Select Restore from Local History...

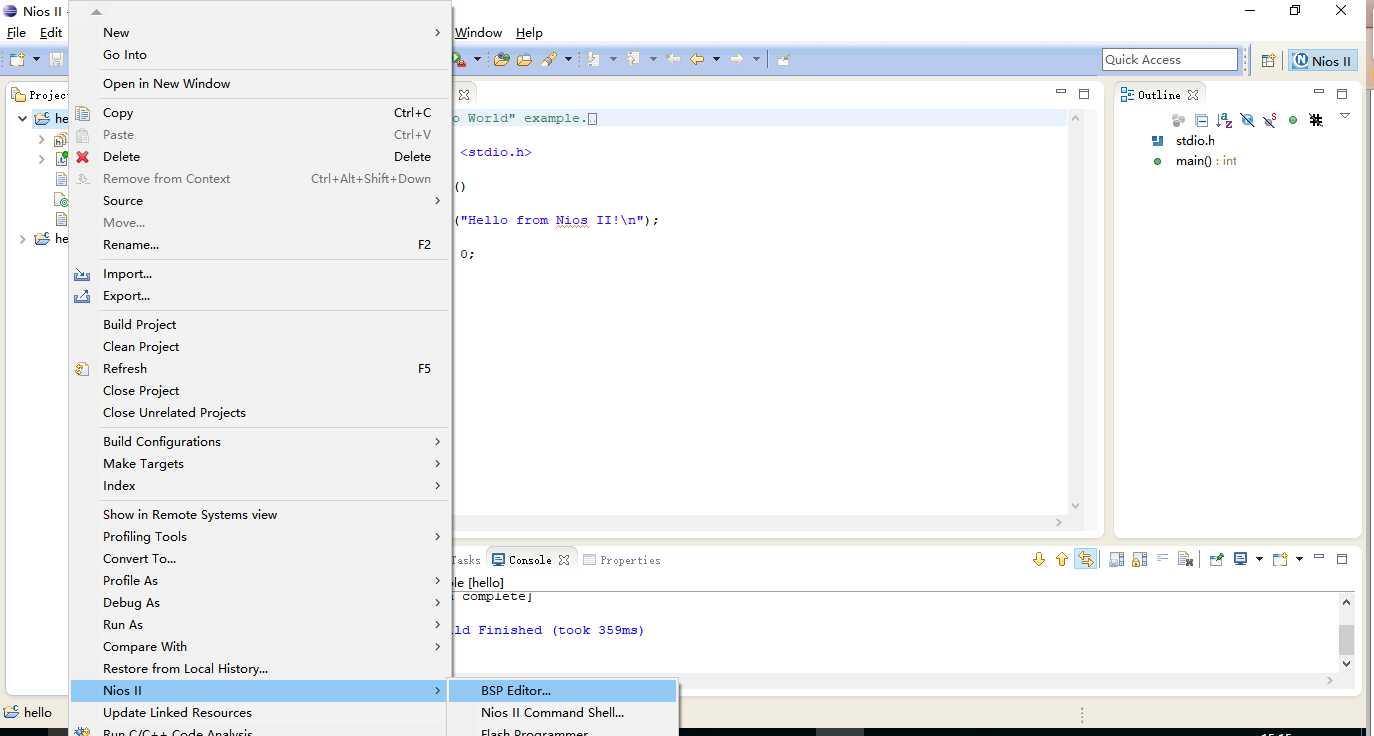pos(259,669)
